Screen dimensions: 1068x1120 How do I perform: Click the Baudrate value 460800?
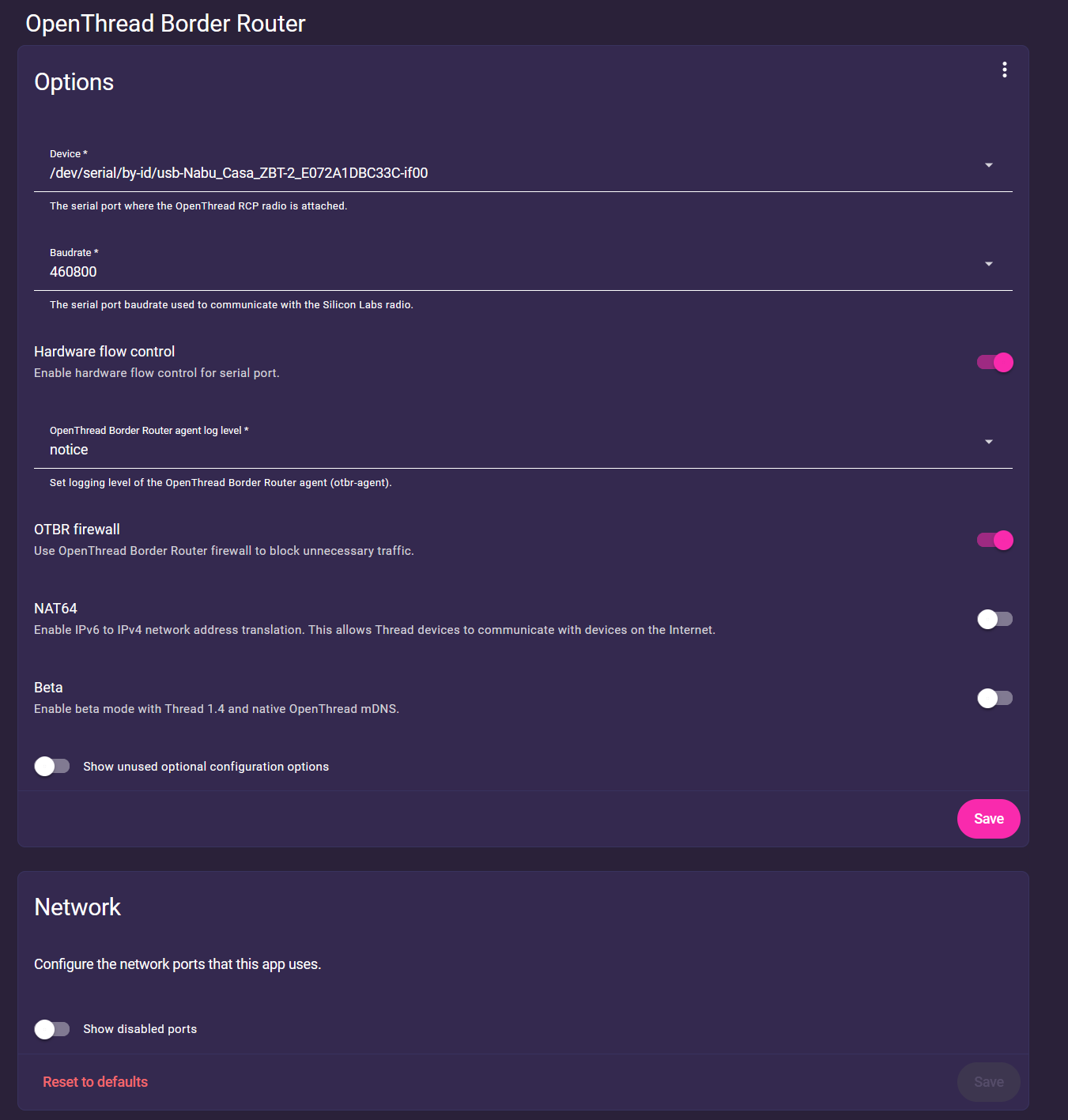pos(74,272)
